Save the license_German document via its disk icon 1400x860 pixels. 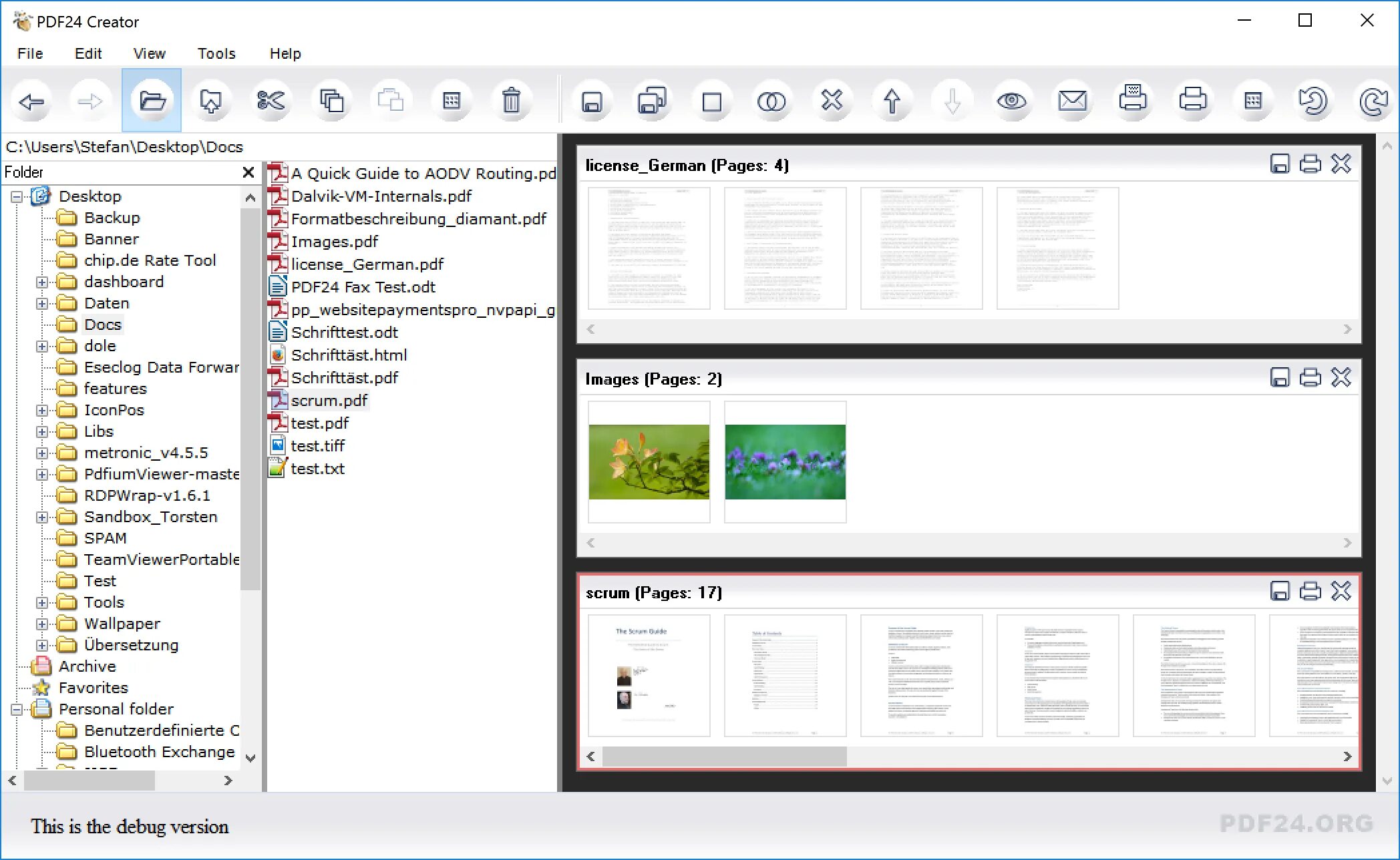point(1279,164)
